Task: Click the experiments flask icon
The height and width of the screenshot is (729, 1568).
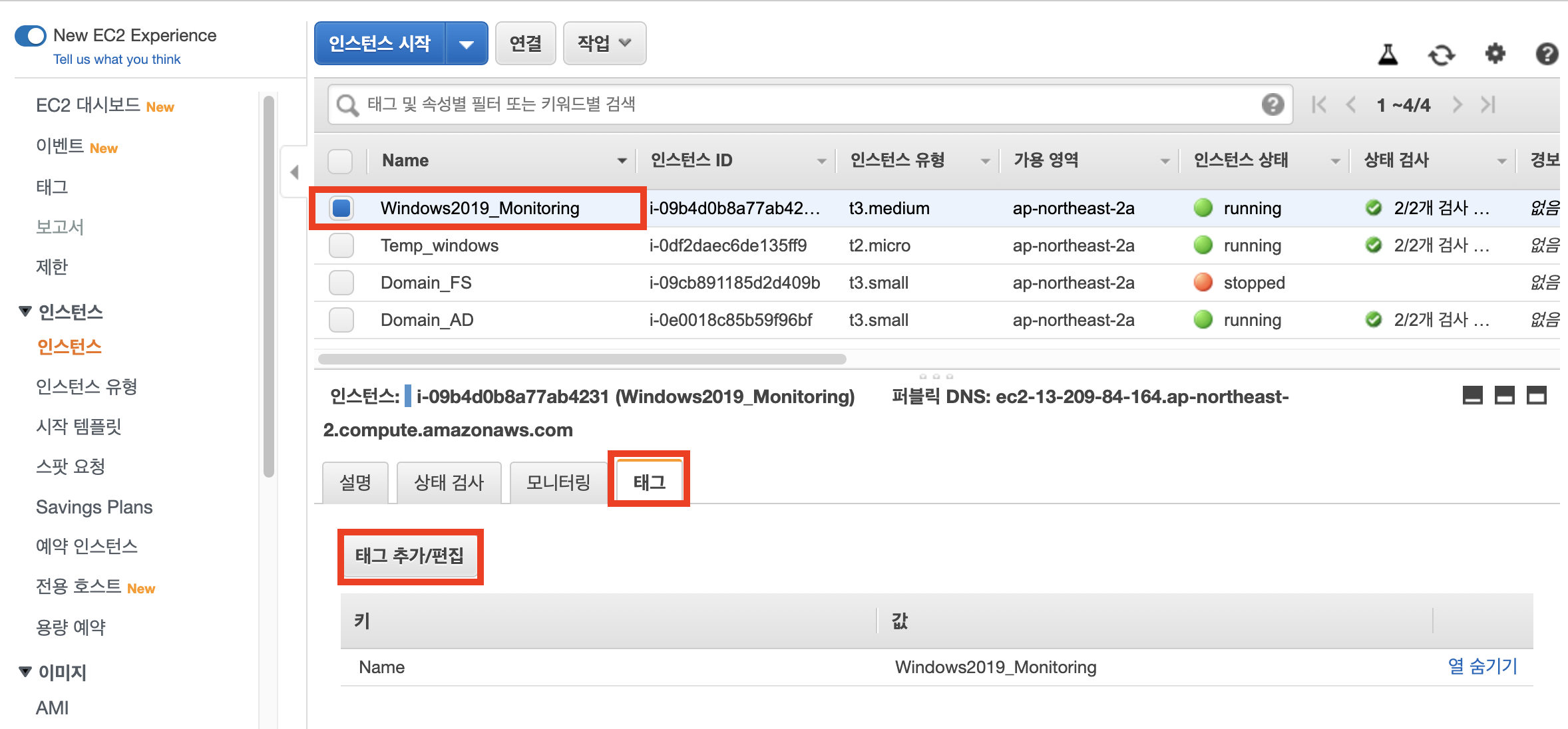Action: 1388,54
